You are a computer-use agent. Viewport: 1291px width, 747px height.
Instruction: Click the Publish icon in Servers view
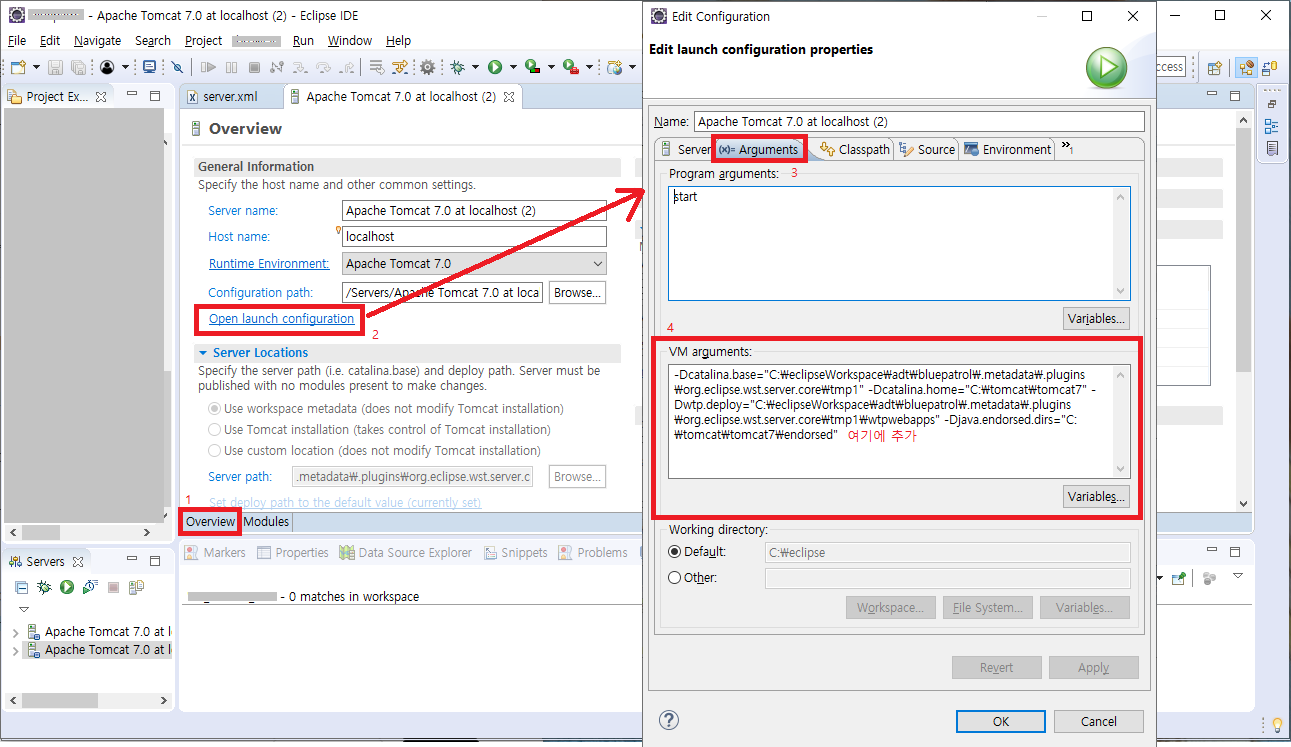pyautogui.click(x=136, y=587)
